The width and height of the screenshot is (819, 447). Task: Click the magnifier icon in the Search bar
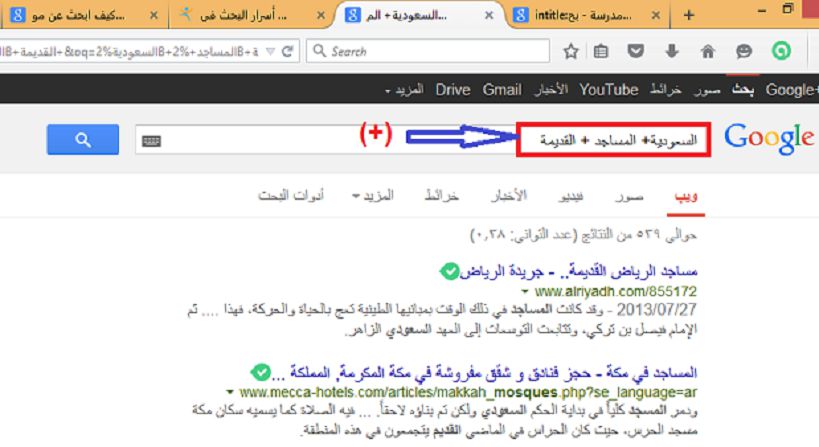click(x=319, y=51)
